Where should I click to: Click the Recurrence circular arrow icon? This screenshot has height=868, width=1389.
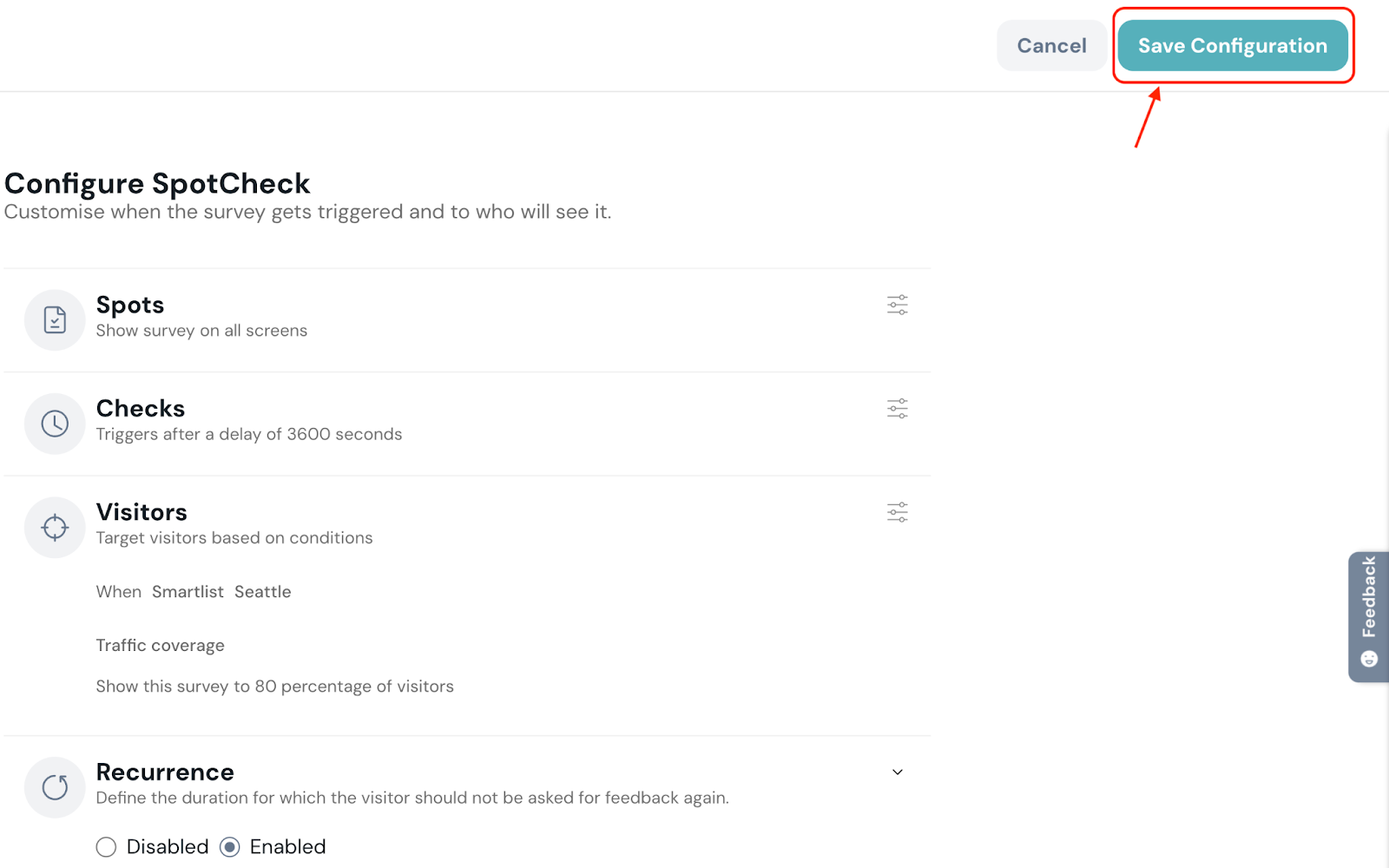coord(55,787)
